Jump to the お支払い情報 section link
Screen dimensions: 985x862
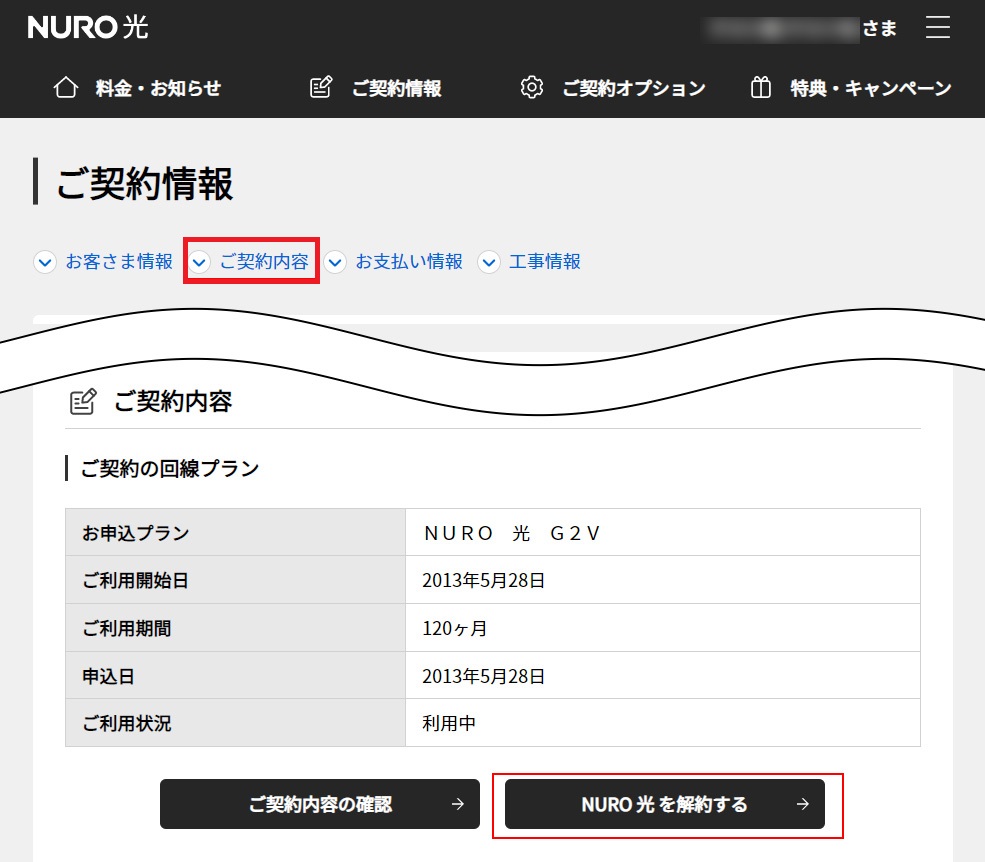(x=409, y=261)
